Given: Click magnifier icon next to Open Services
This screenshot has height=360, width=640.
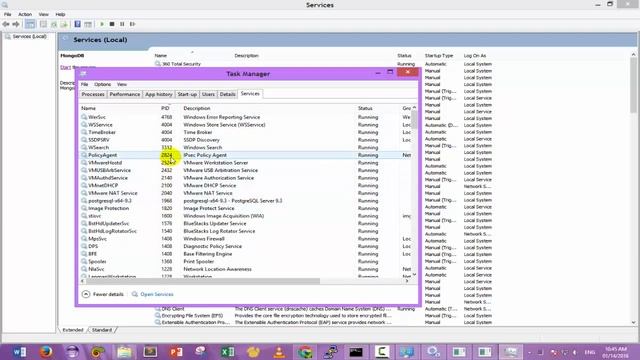Looking at the screenshot, I should click(135, 294).
